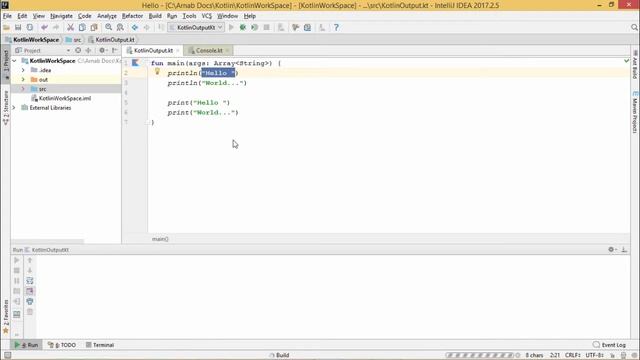
Task: Click the print icon in Run console
Action: (30, 301)
